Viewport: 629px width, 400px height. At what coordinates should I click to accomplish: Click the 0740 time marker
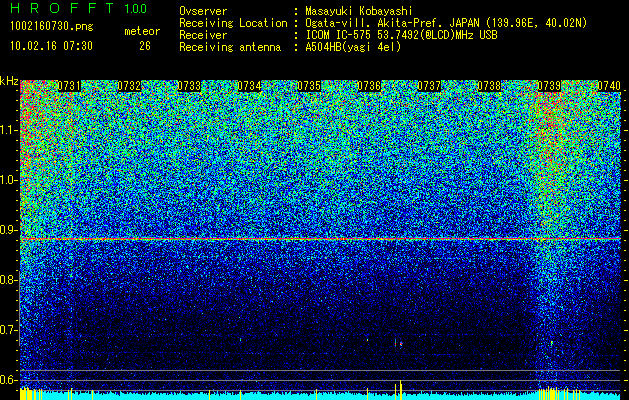click(609, 86)
